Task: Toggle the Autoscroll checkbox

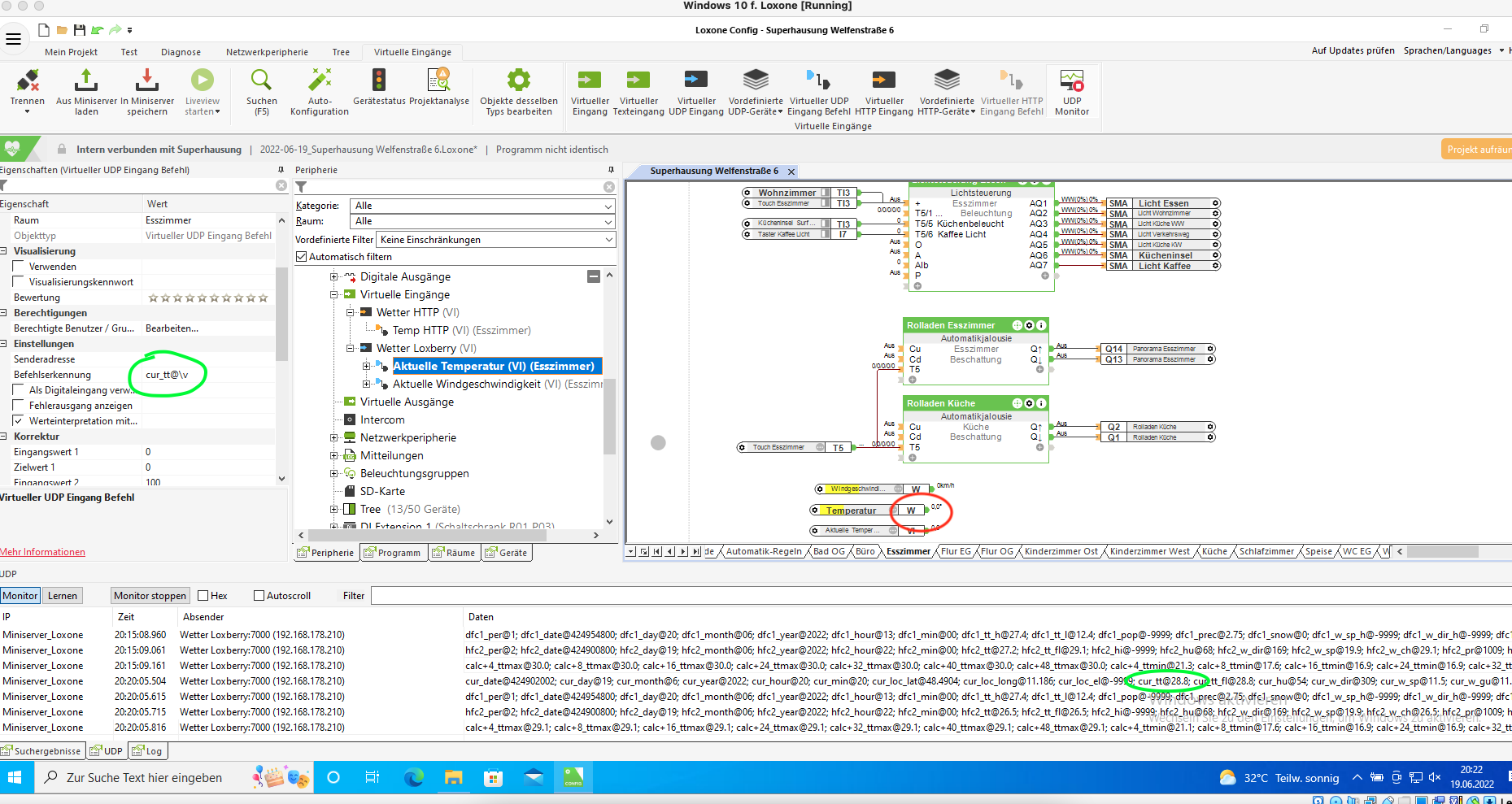Action: coord(259,596)
